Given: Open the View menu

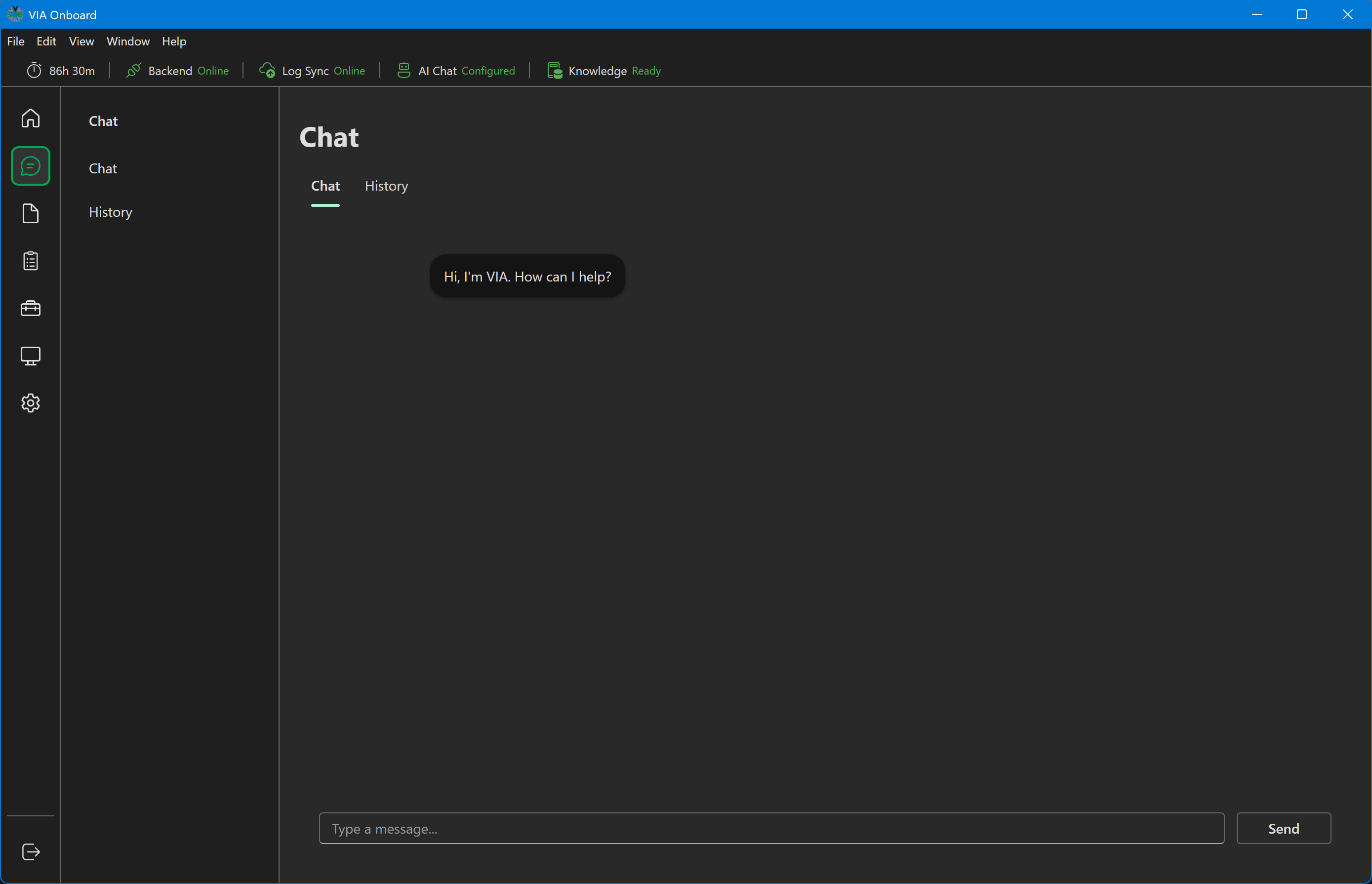Looking at the screenshot, I should pos(81,41).
